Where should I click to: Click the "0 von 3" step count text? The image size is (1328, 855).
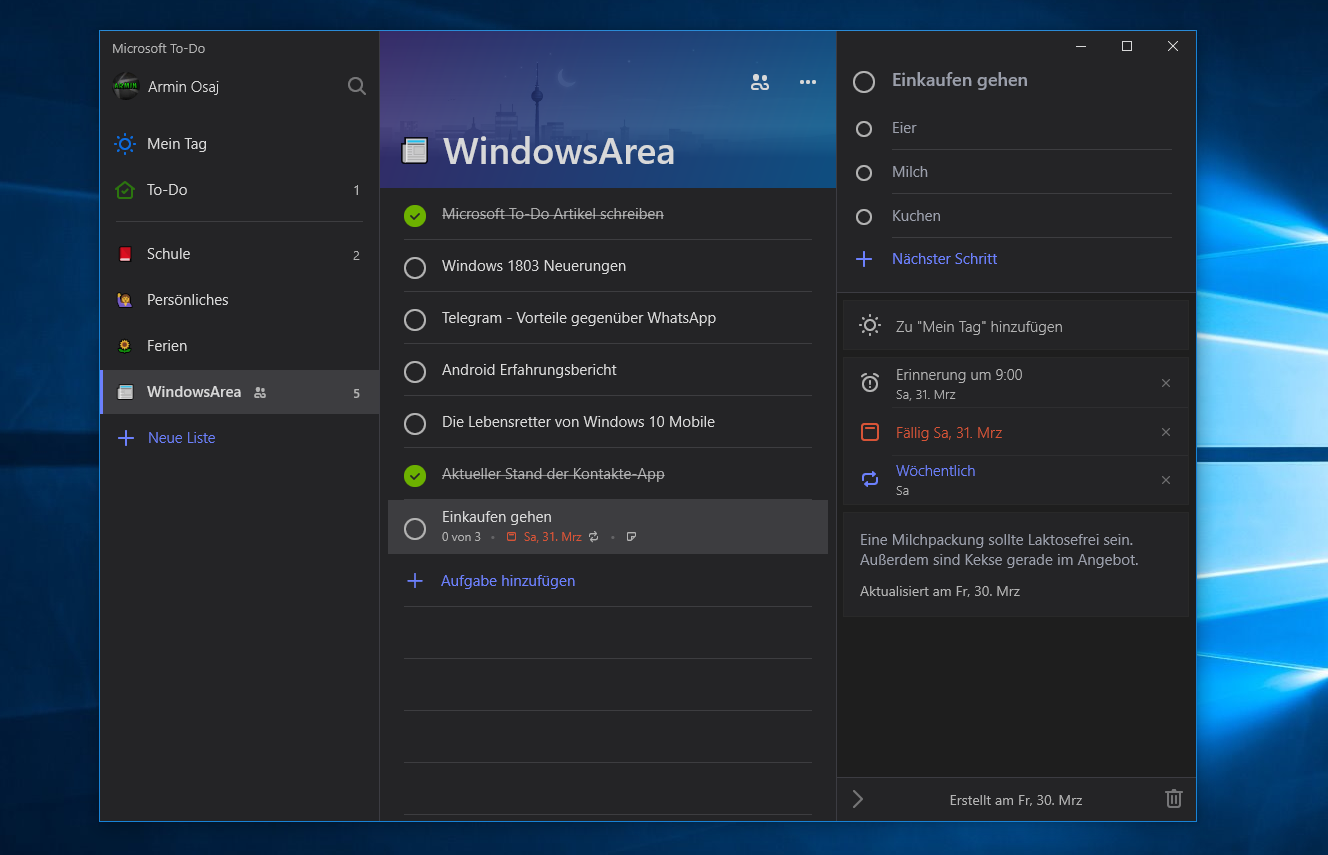coord(461,537)
